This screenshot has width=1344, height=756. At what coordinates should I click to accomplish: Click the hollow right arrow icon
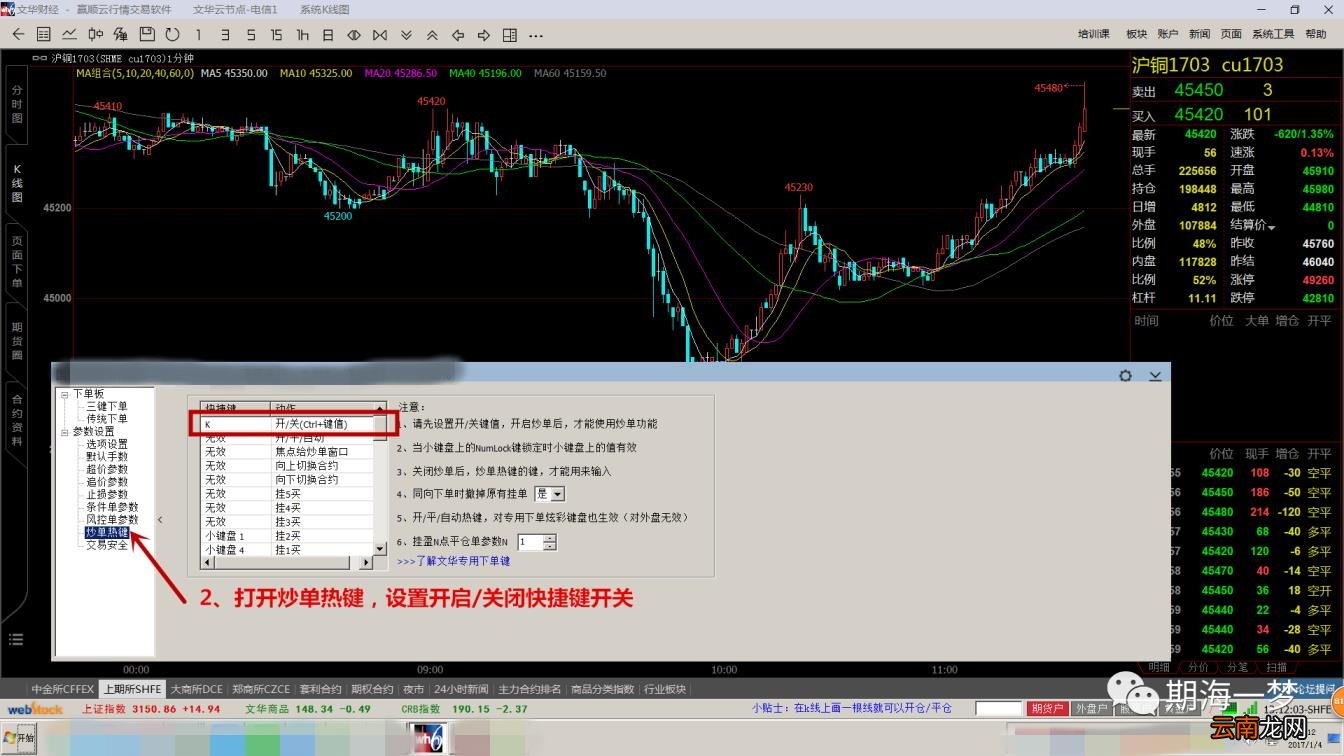click(484, 35)
